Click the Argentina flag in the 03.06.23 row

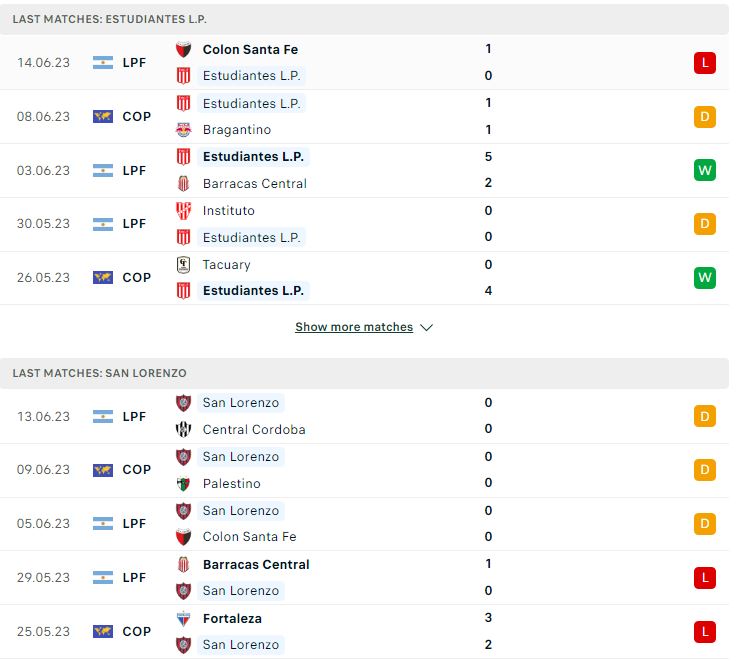[x=103, y=170]
